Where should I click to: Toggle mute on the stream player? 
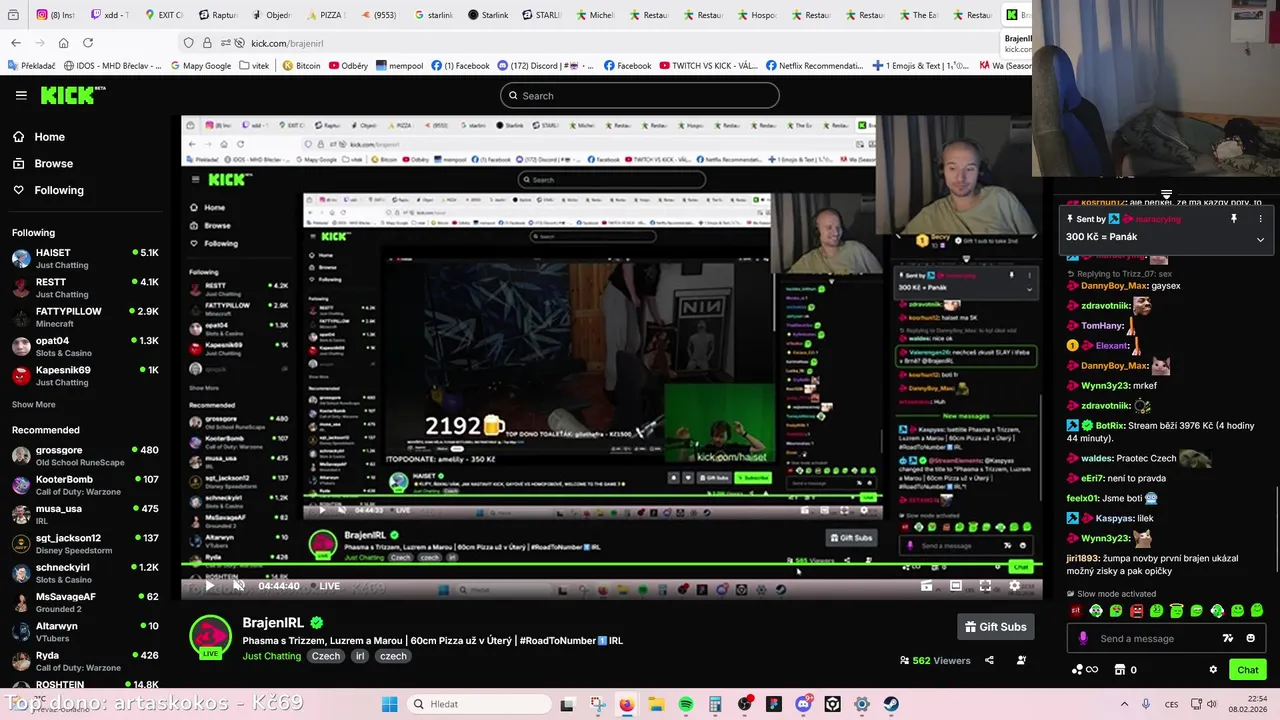click(238, 586)
